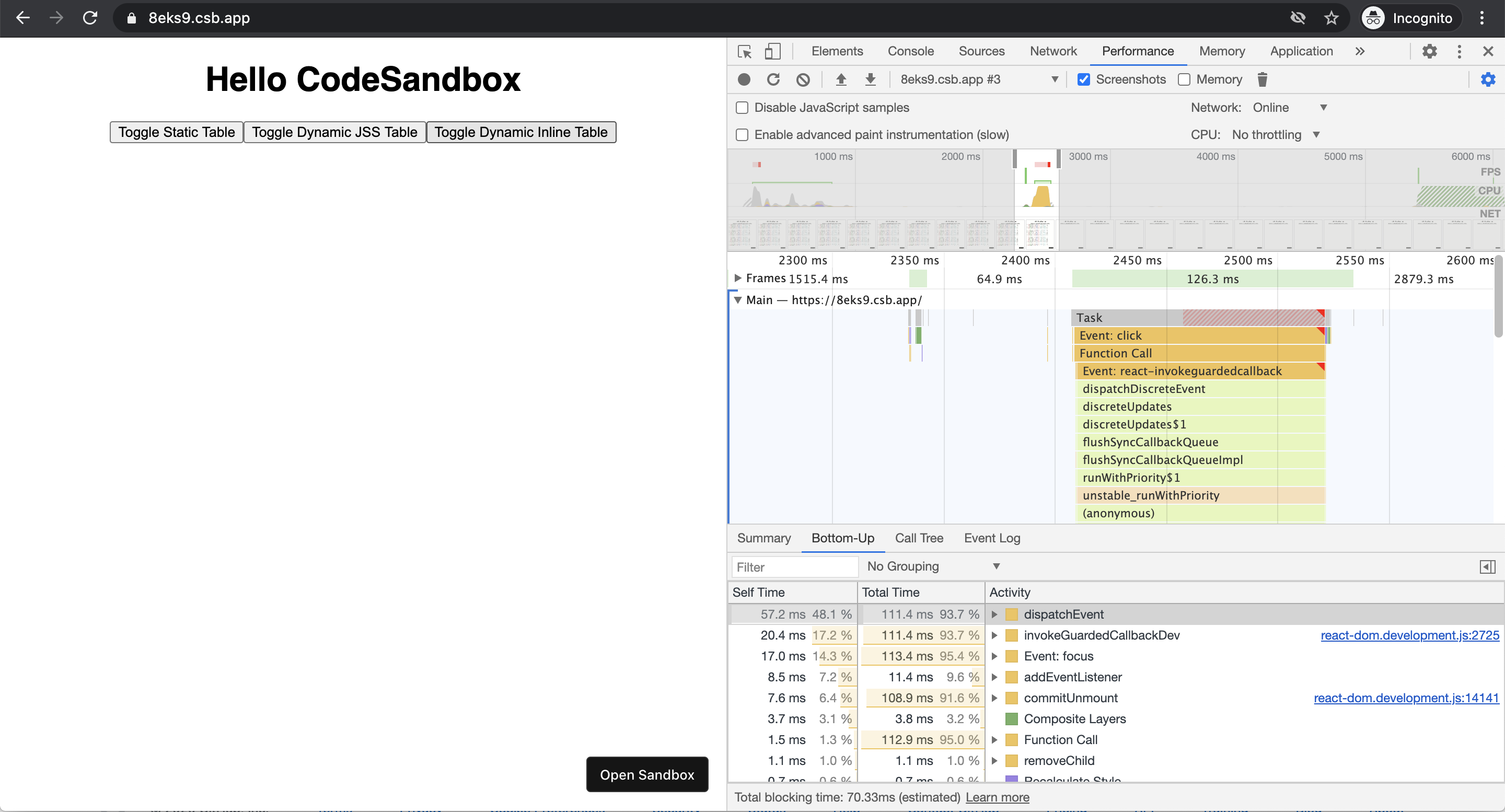Open the Memory panel tab
Image resolution: width=1505 pixels, height=812 pixels.
1222,51
